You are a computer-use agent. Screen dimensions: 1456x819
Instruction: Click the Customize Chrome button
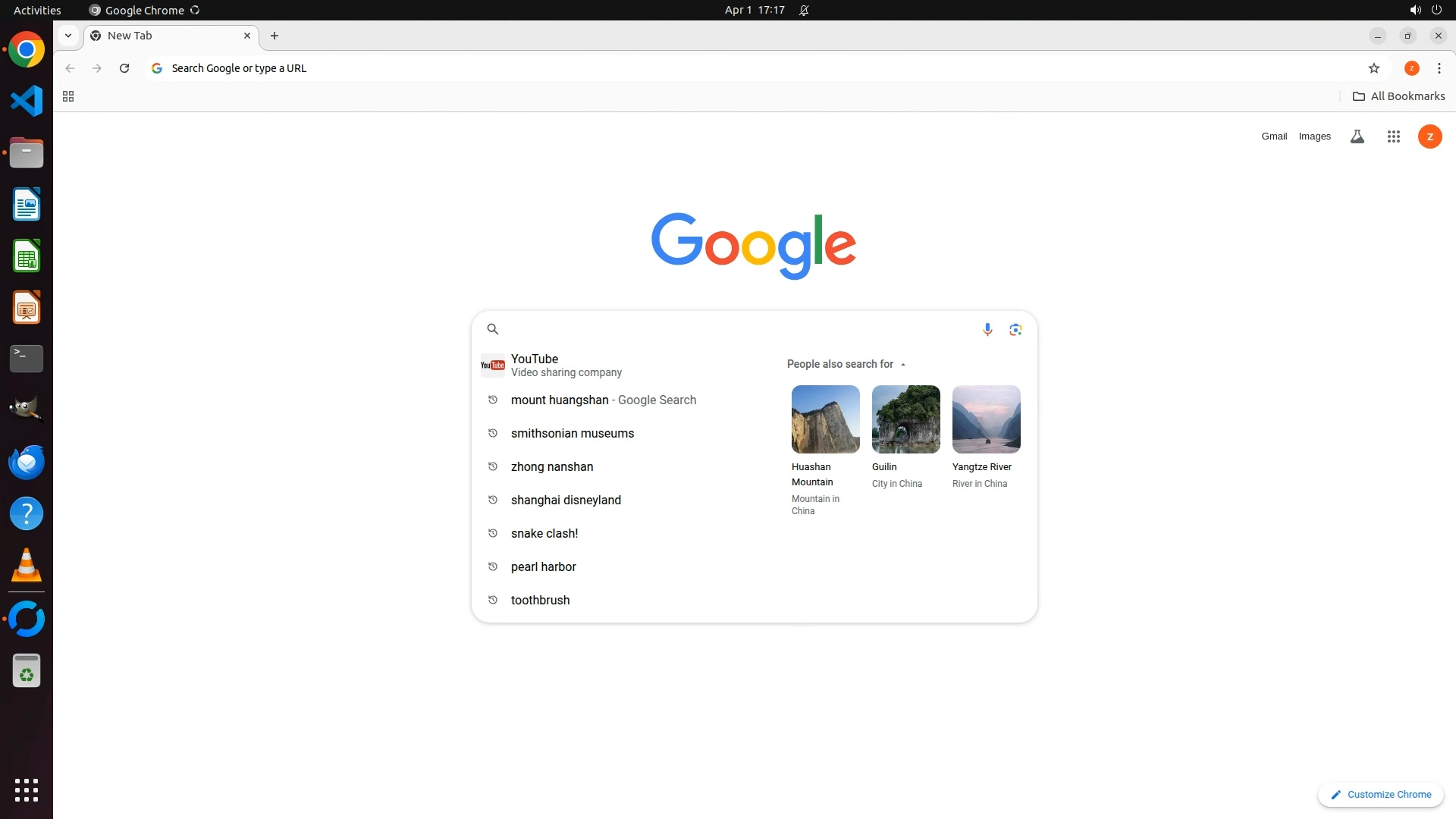click(x=1380, y=794)
